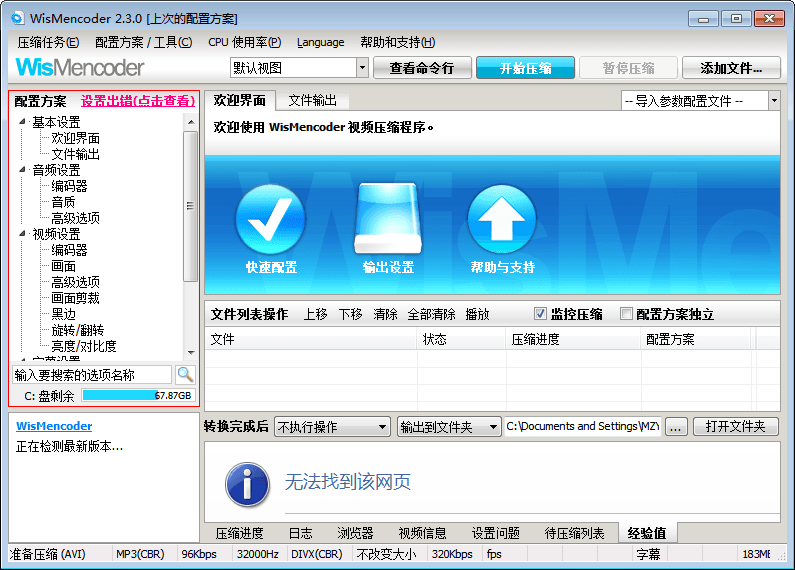Collapse the 视频设置 tree node
This screenshot has height=570, width=795.
(22, 233)
